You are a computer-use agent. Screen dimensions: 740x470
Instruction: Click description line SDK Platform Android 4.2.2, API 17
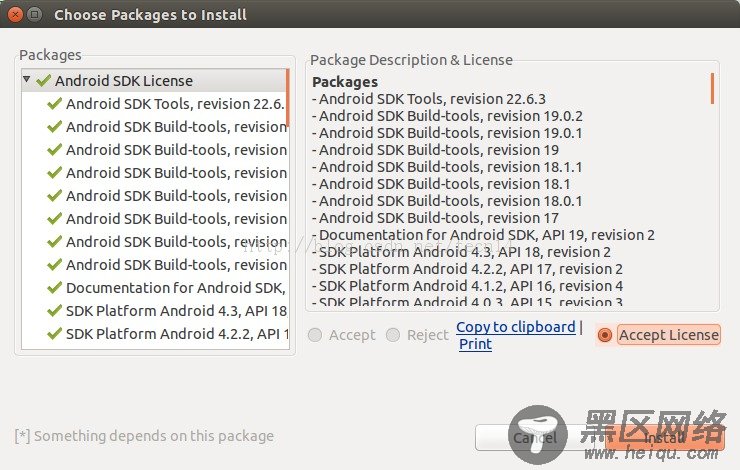pyautogui.click(x=467, y=269)
